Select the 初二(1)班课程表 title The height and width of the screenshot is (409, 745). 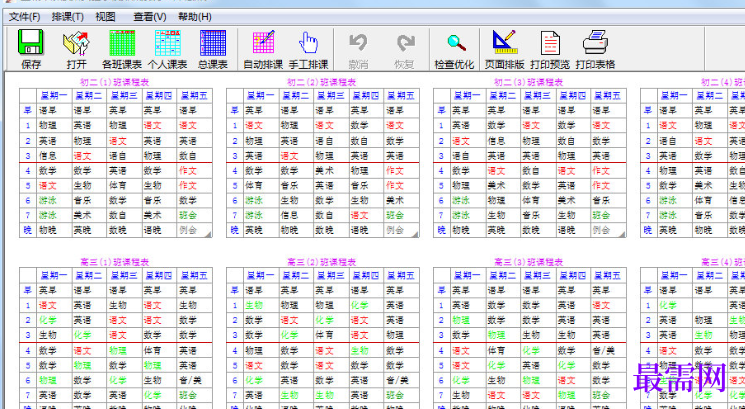coord(115,82)
